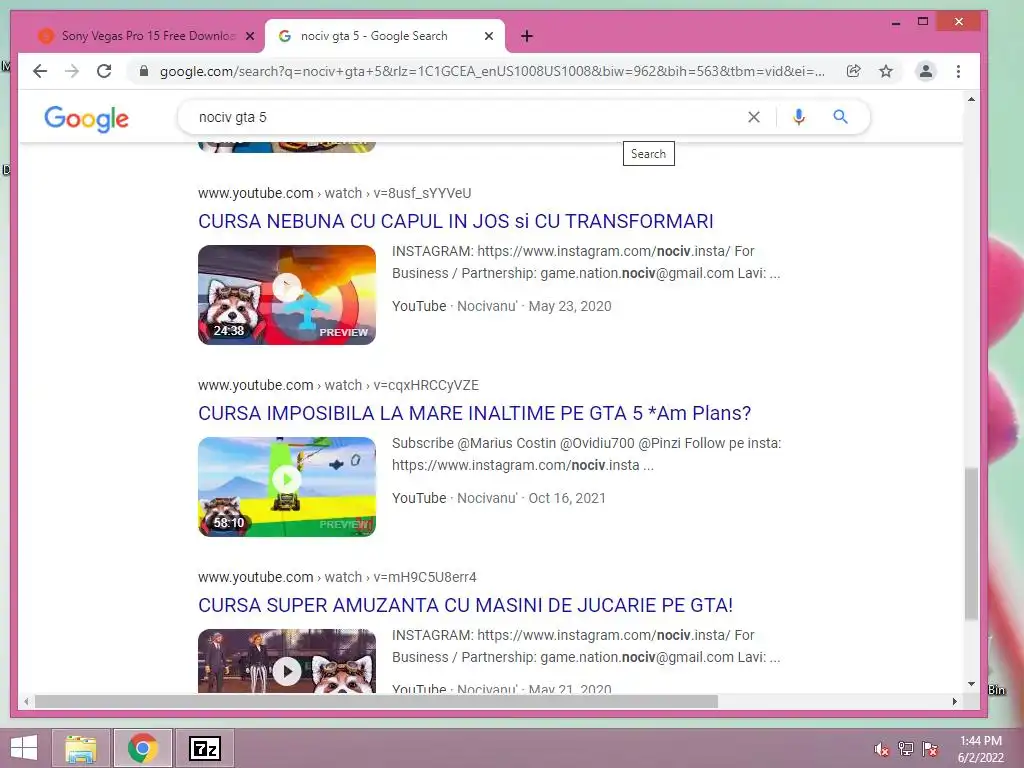Open CURSA NEBUNA CU CAPUL IN JOS video link
This screenshot has height=768, width=1024.
coord(456,221)
